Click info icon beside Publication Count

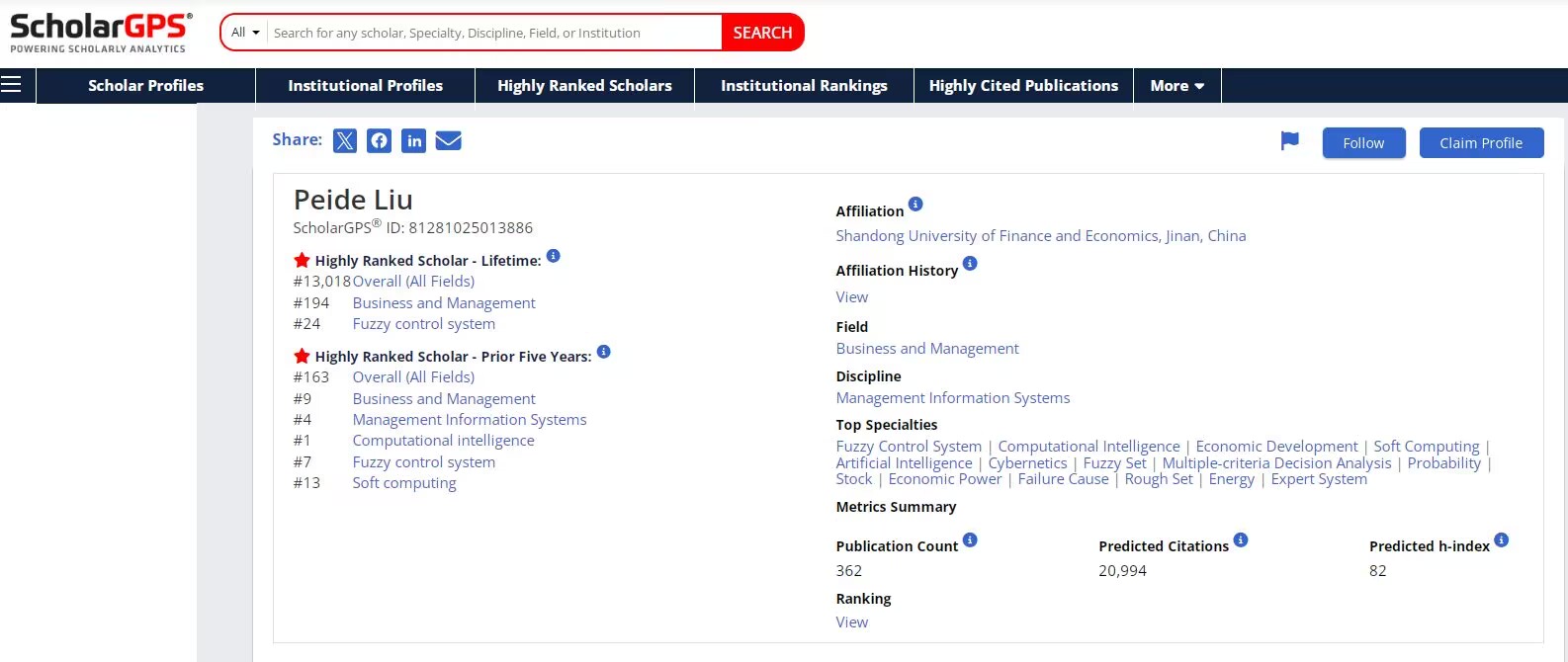(970, 539)
